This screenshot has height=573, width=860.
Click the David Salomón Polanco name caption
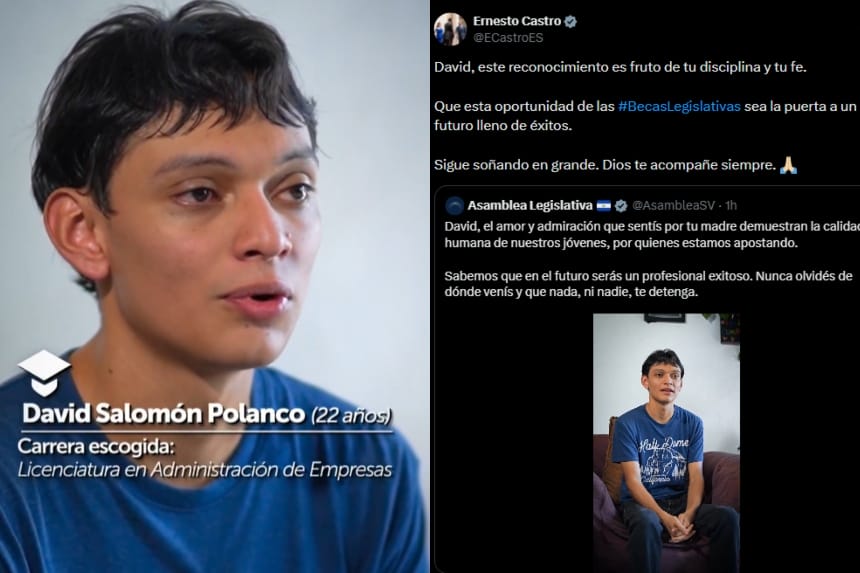point(163,414)
